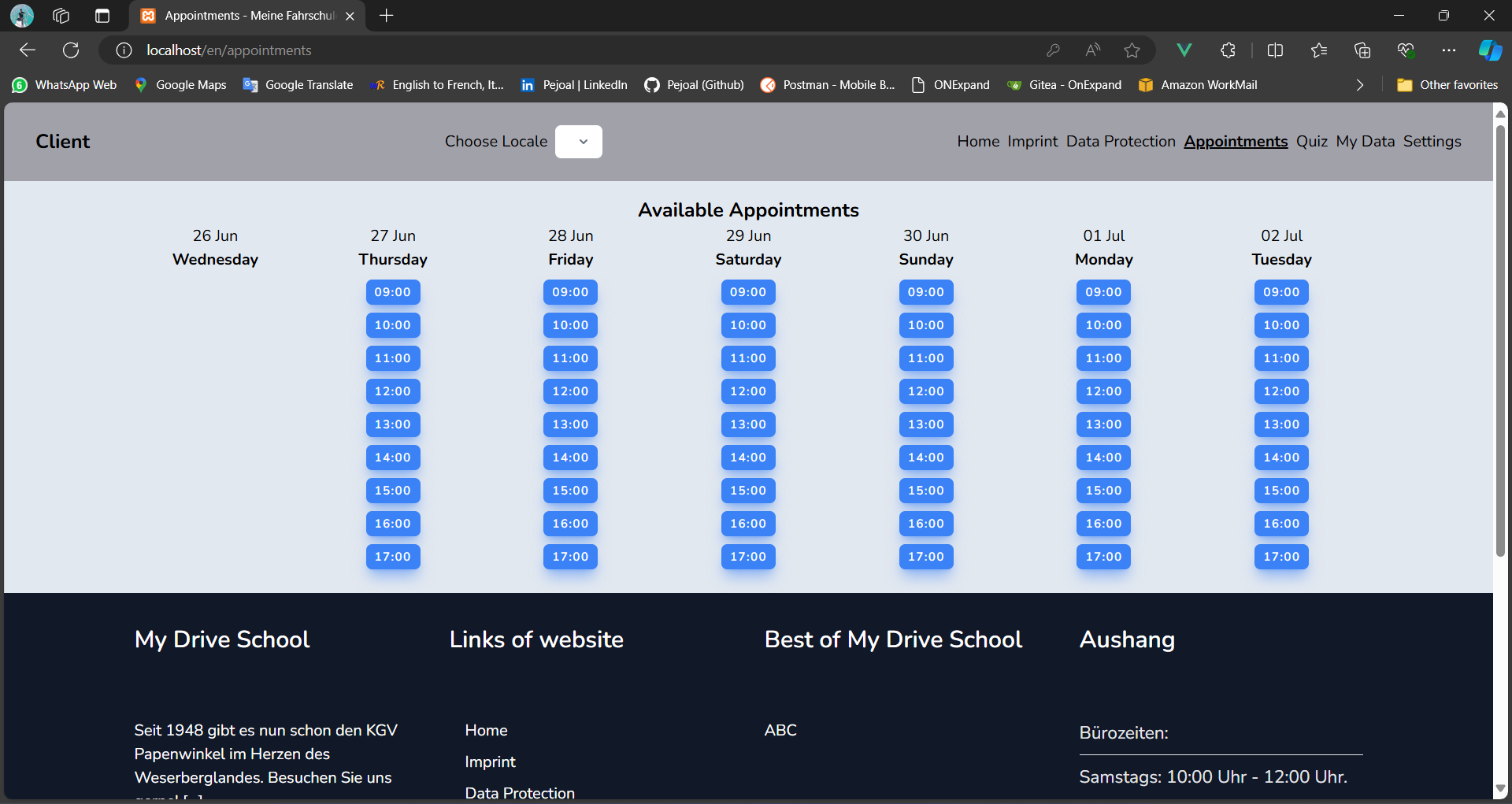
Task: Open the Gitea - OnExpand bookmark
Action: click(1065, 84)
